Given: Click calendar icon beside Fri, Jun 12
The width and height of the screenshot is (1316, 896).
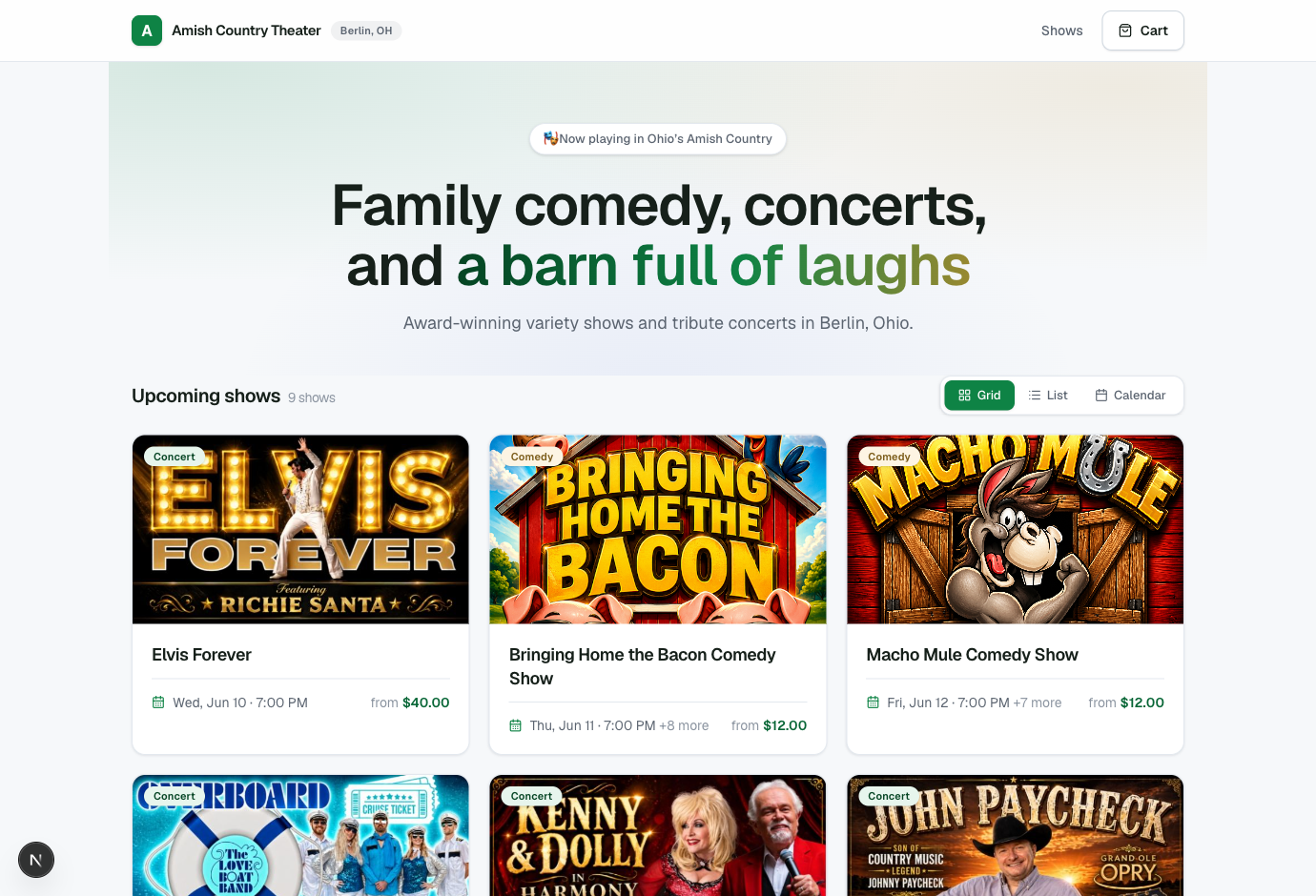Looking at the screenshot, I should tap(873, 703).
